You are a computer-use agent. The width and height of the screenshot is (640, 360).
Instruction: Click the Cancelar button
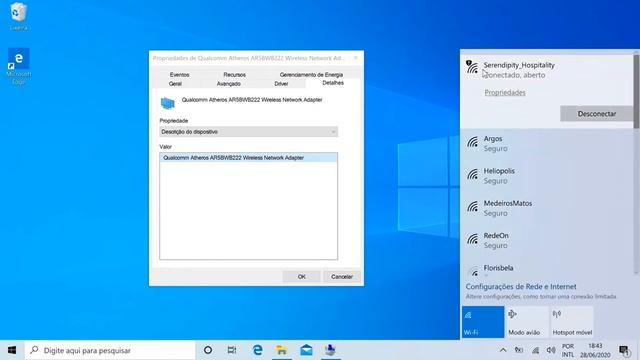click(x=342, y=277)
